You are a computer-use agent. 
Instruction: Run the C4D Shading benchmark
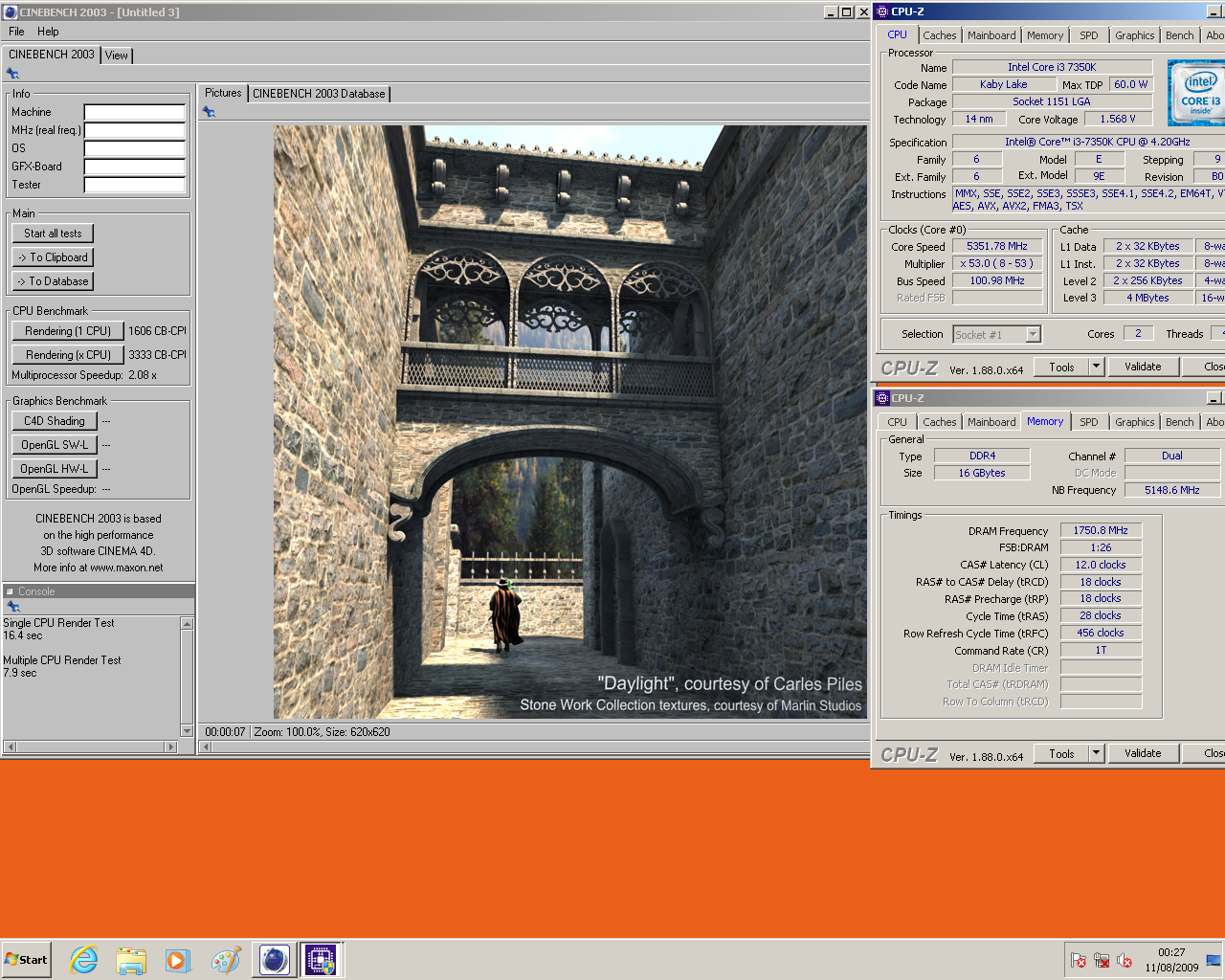pos(55,421)
